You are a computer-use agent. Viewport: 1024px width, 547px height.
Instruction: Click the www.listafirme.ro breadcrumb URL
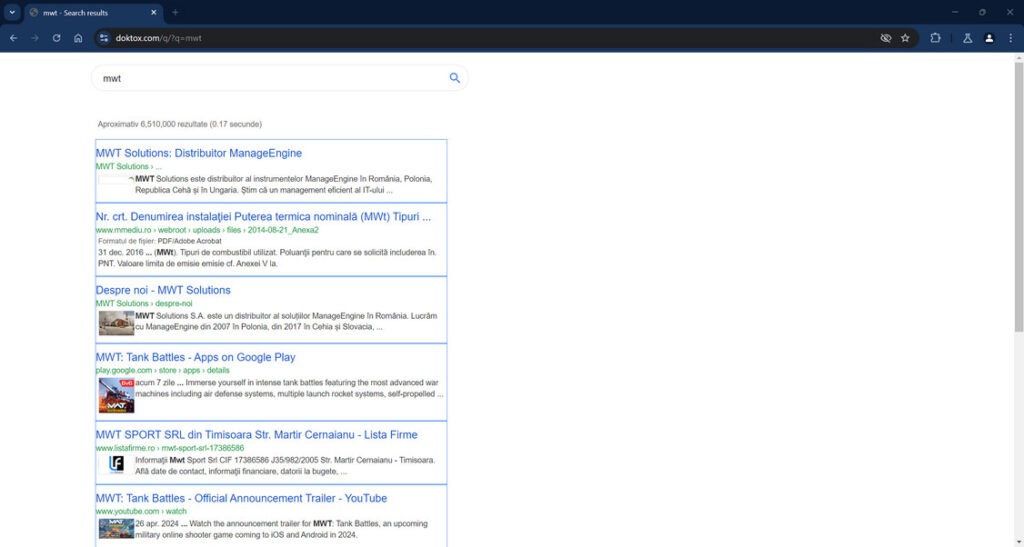(x=170, y=448)
